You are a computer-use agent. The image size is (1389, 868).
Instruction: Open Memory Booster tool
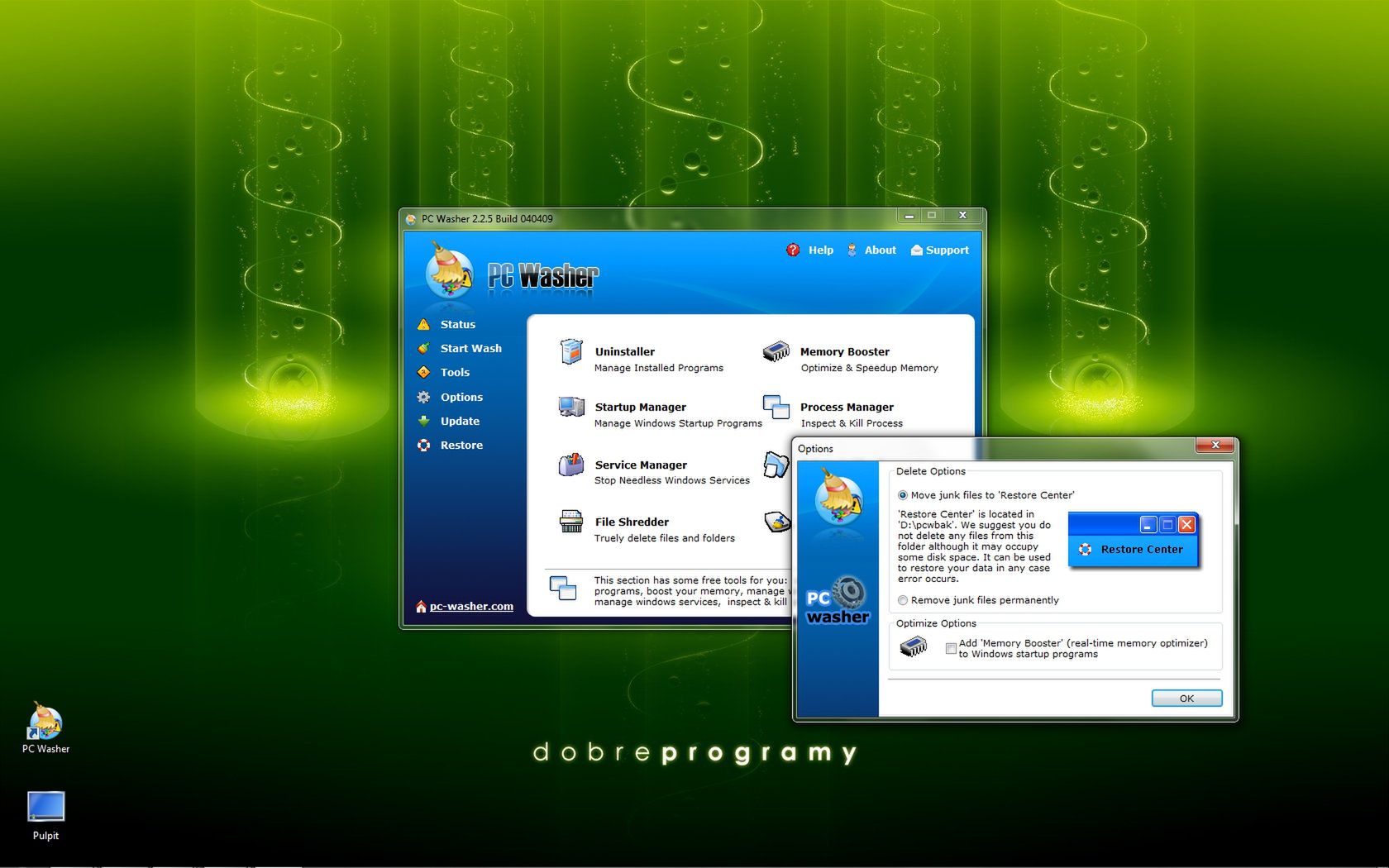pos(844,352)
